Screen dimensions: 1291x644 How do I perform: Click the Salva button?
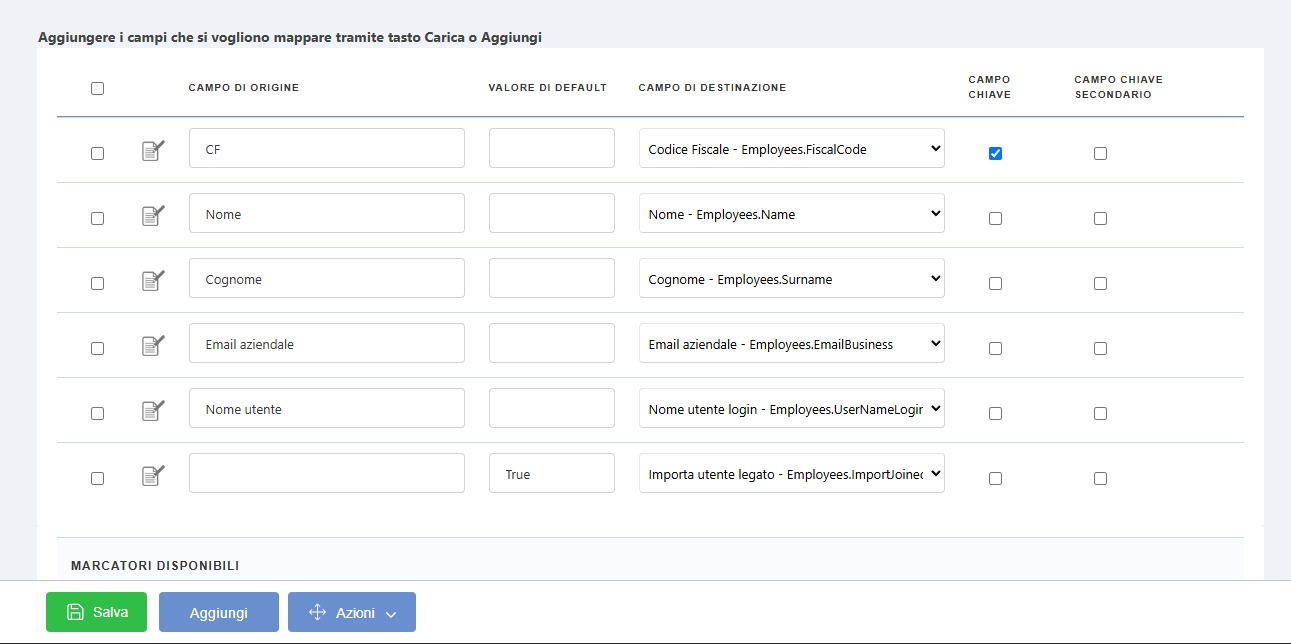pos(96,612)
